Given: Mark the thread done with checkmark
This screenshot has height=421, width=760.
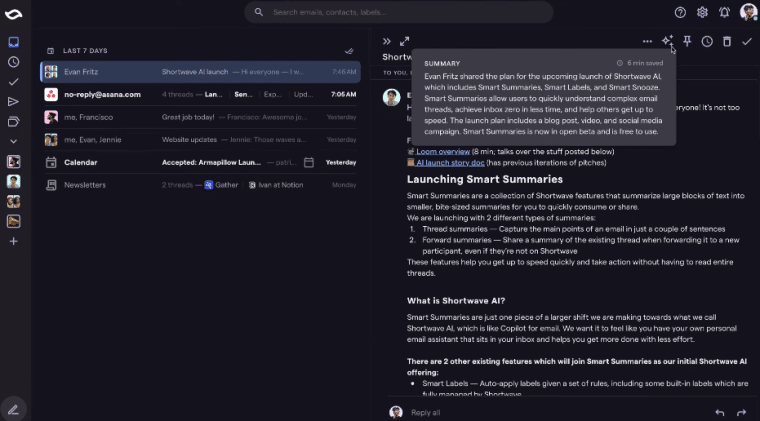Looking at the screenshot, I should pyautogui.click(x=746, y=41).
